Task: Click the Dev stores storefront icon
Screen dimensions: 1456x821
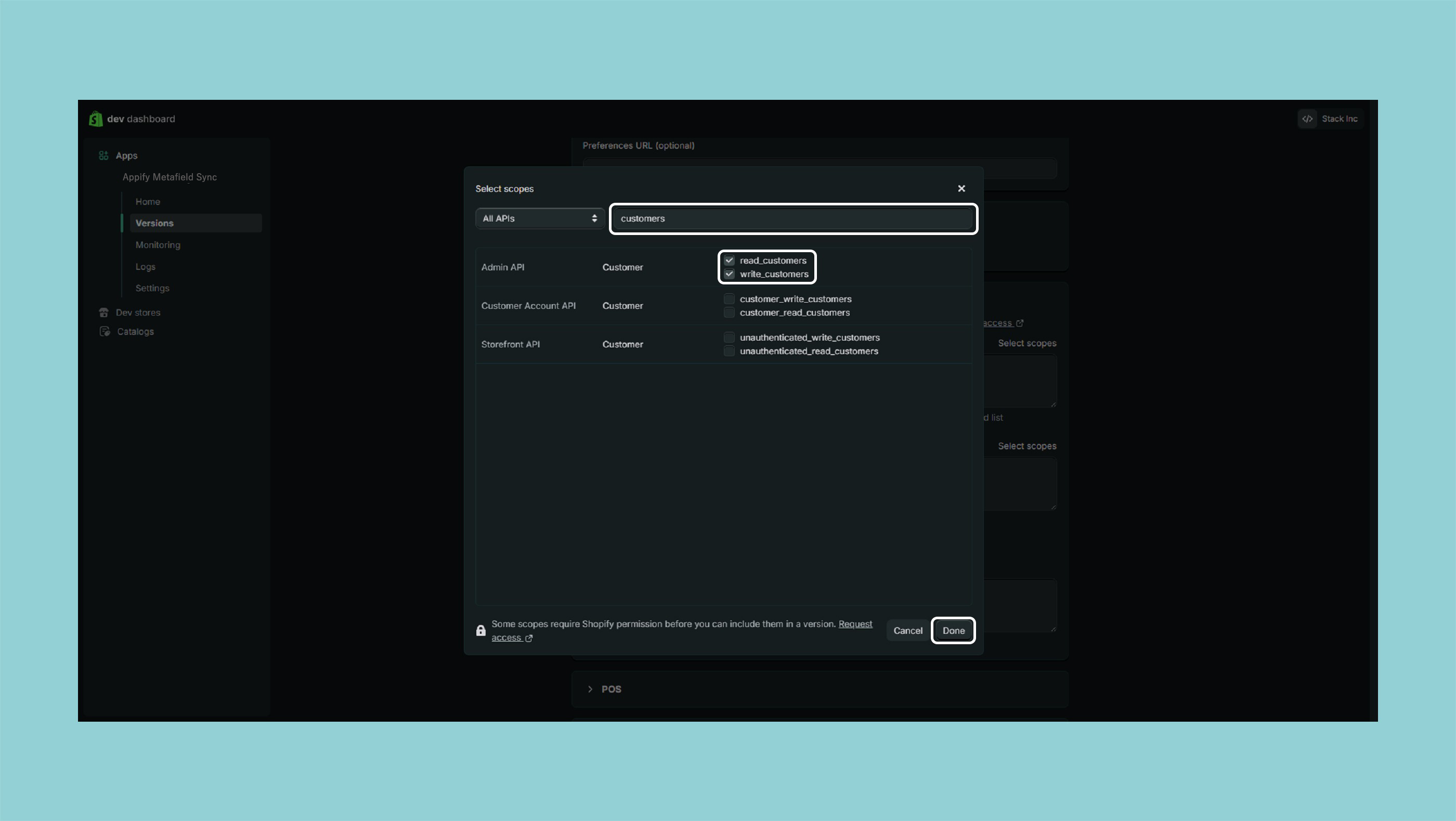Action: (x=103, y=312)
